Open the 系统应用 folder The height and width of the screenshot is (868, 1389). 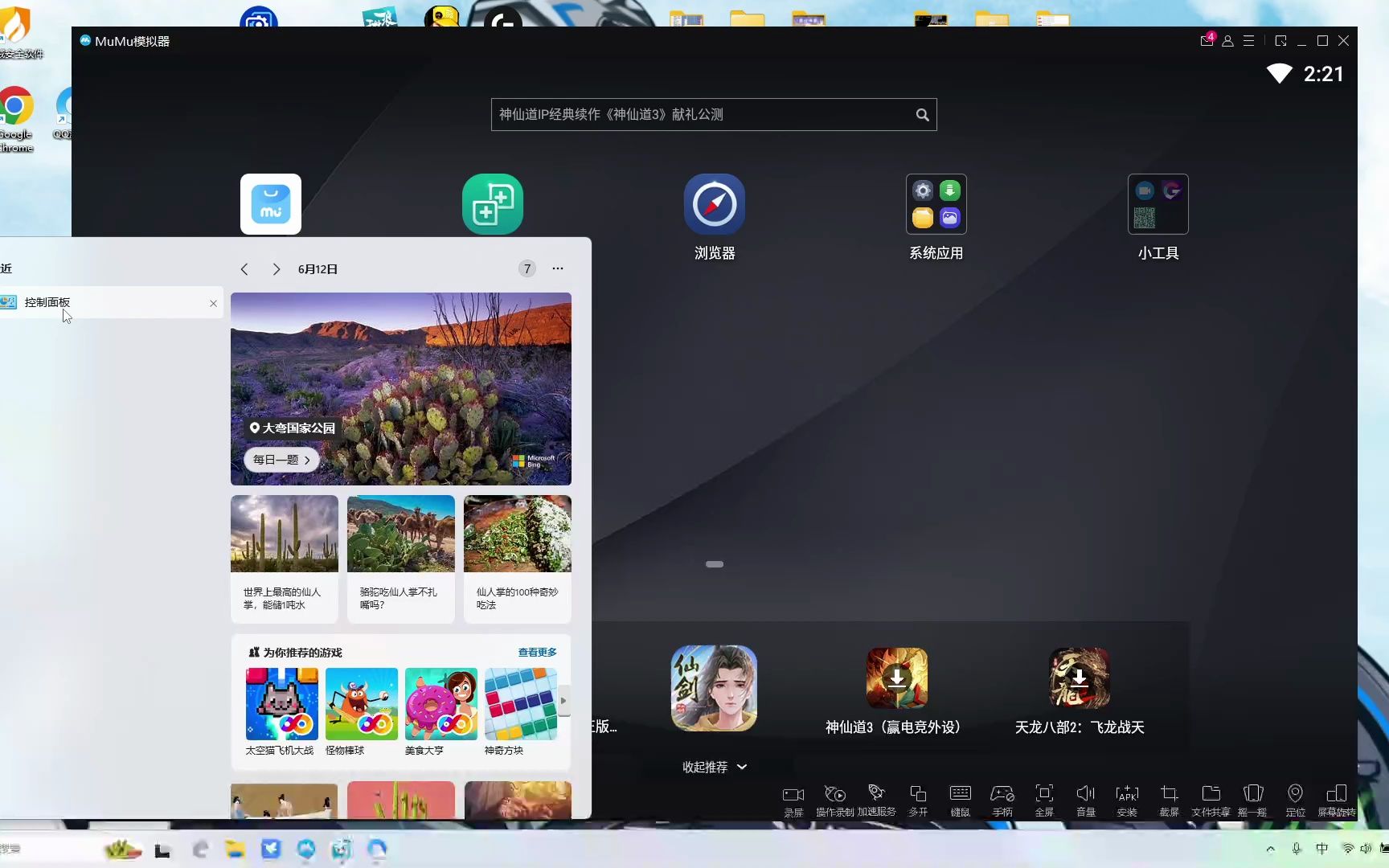pyautogui.click(x=936, y=204)
